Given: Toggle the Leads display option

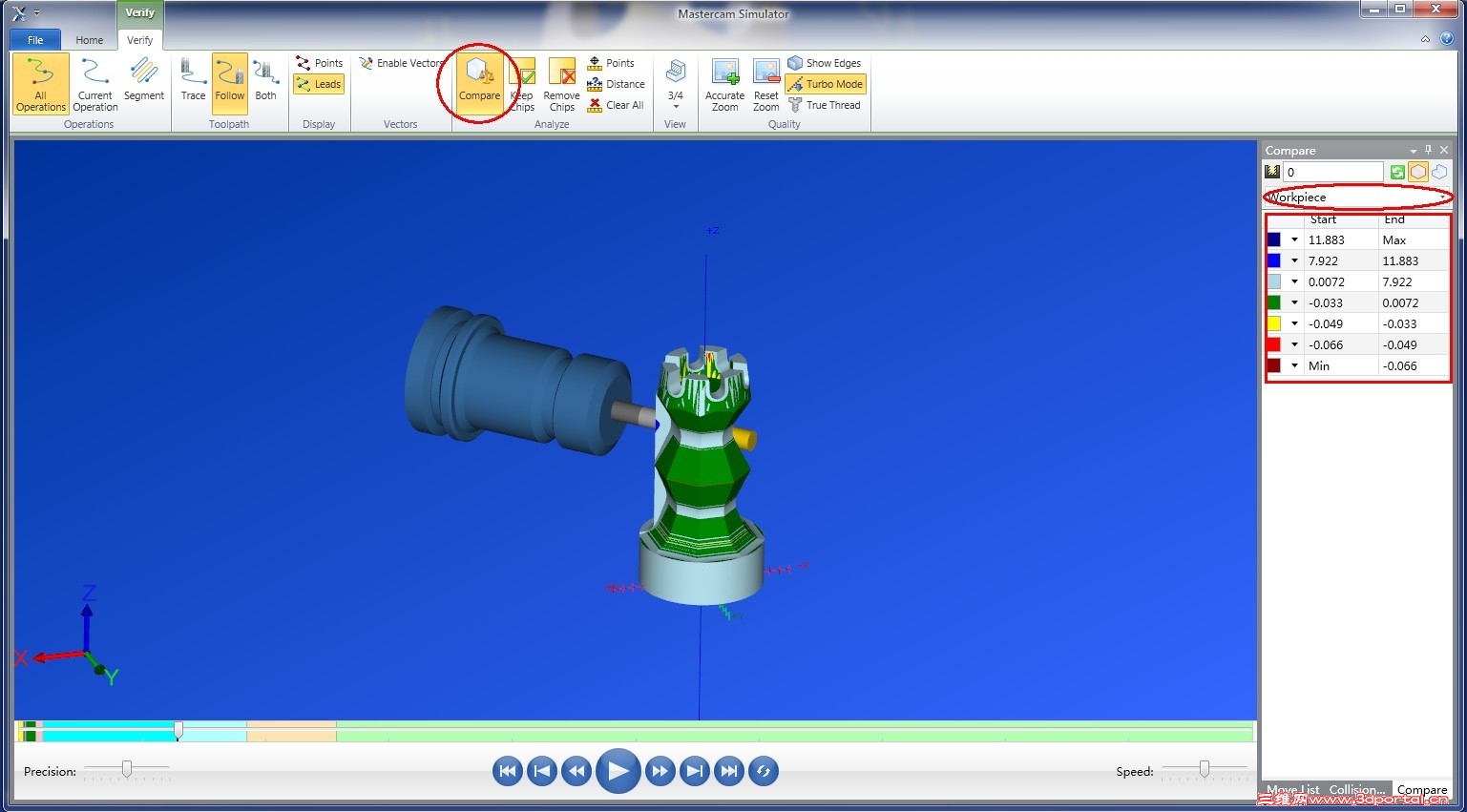Looking at the screenshot, I should (319, 84).
